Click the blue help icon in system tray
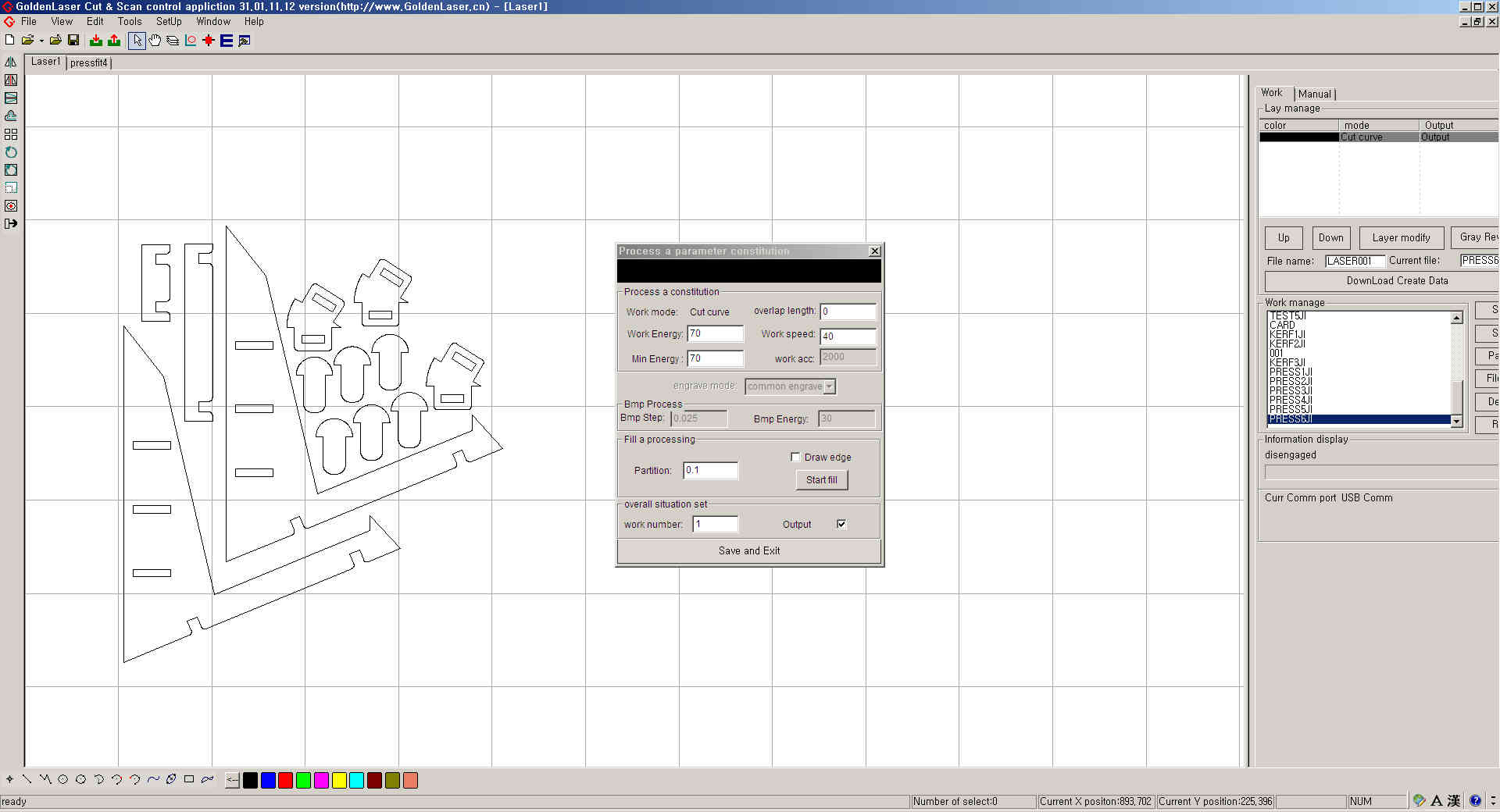The image size is (1500, 812). [1475, 800]
